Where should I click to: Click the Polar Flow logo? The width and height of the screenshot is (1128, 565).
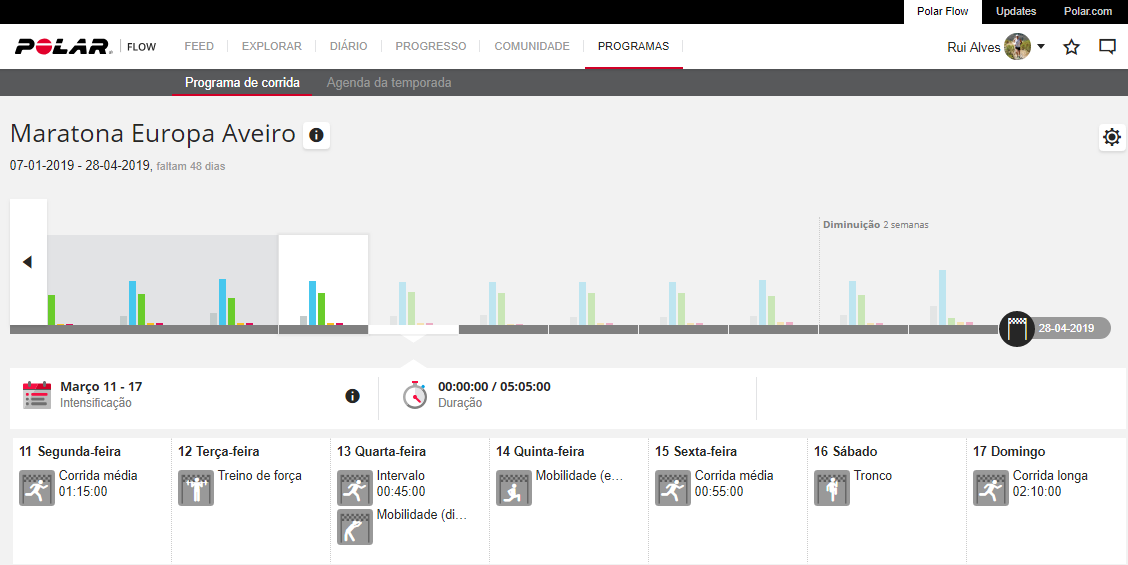pyautogui.click(x=63, y=47)
